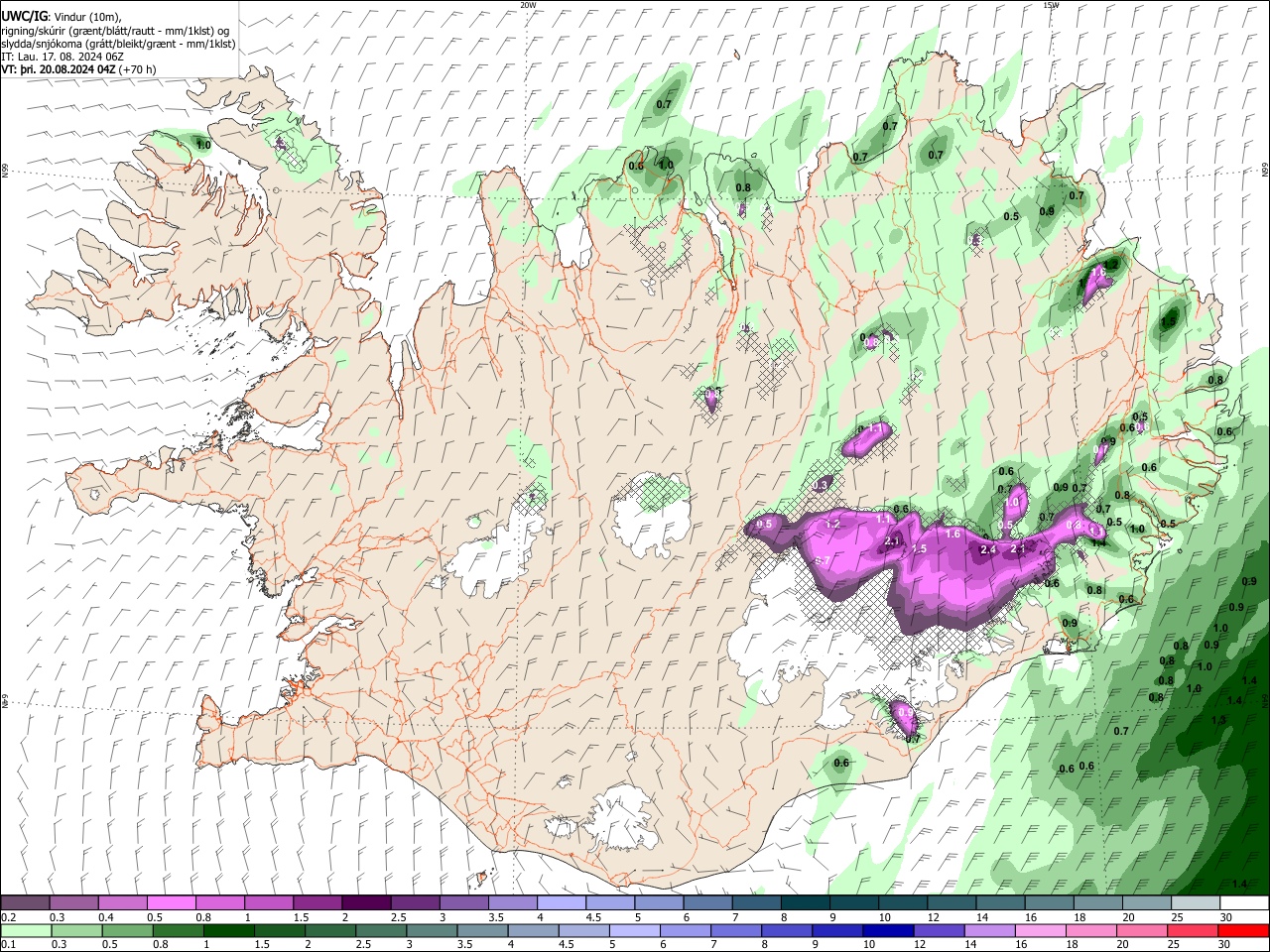Select the deep blue 10 swatch in rain legend

click(888, 931)
